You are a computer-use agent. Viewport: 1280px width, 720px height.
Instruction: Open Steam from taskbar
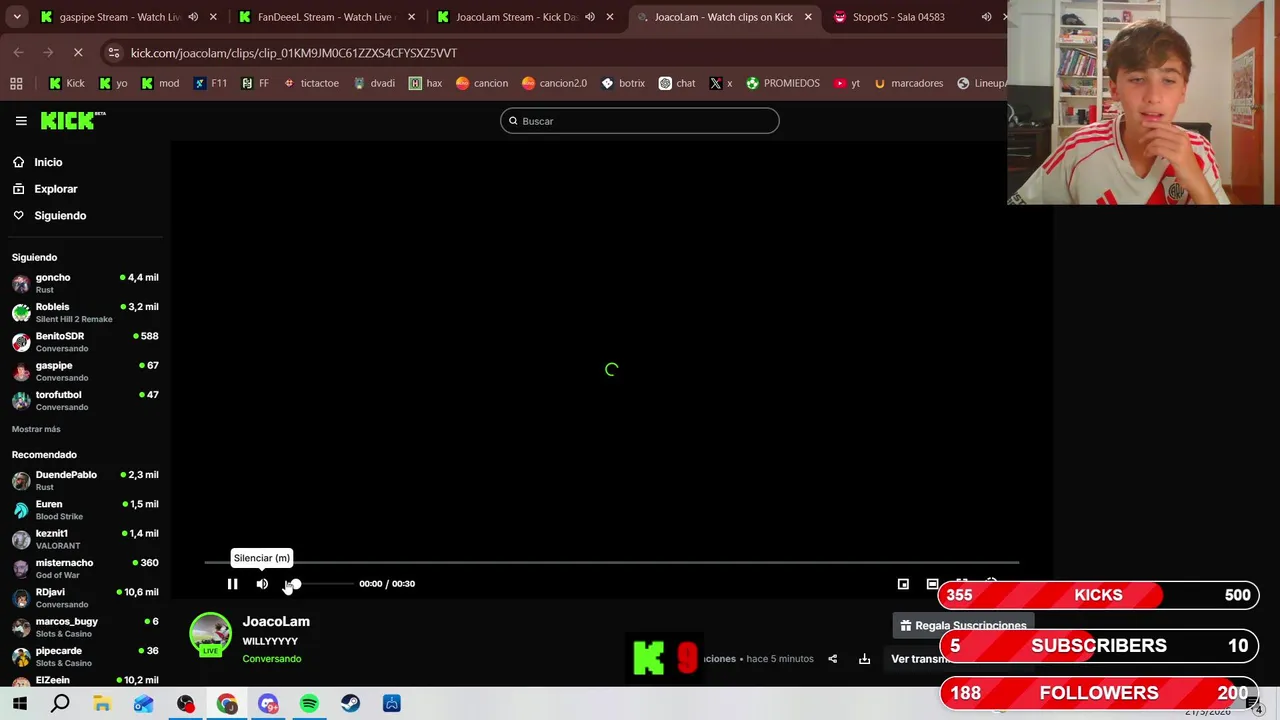[350, 704]
